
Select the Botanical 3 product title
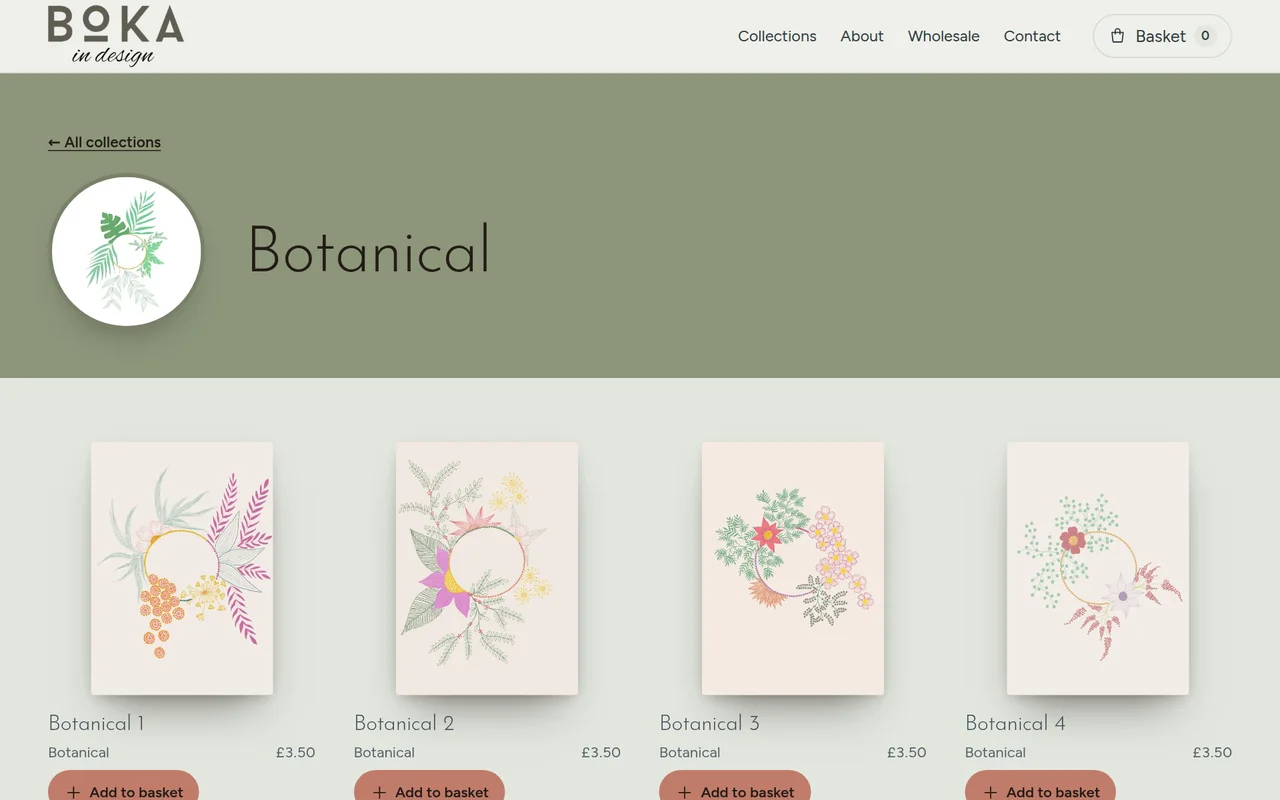pyautogui.click(x=710, y=723)
